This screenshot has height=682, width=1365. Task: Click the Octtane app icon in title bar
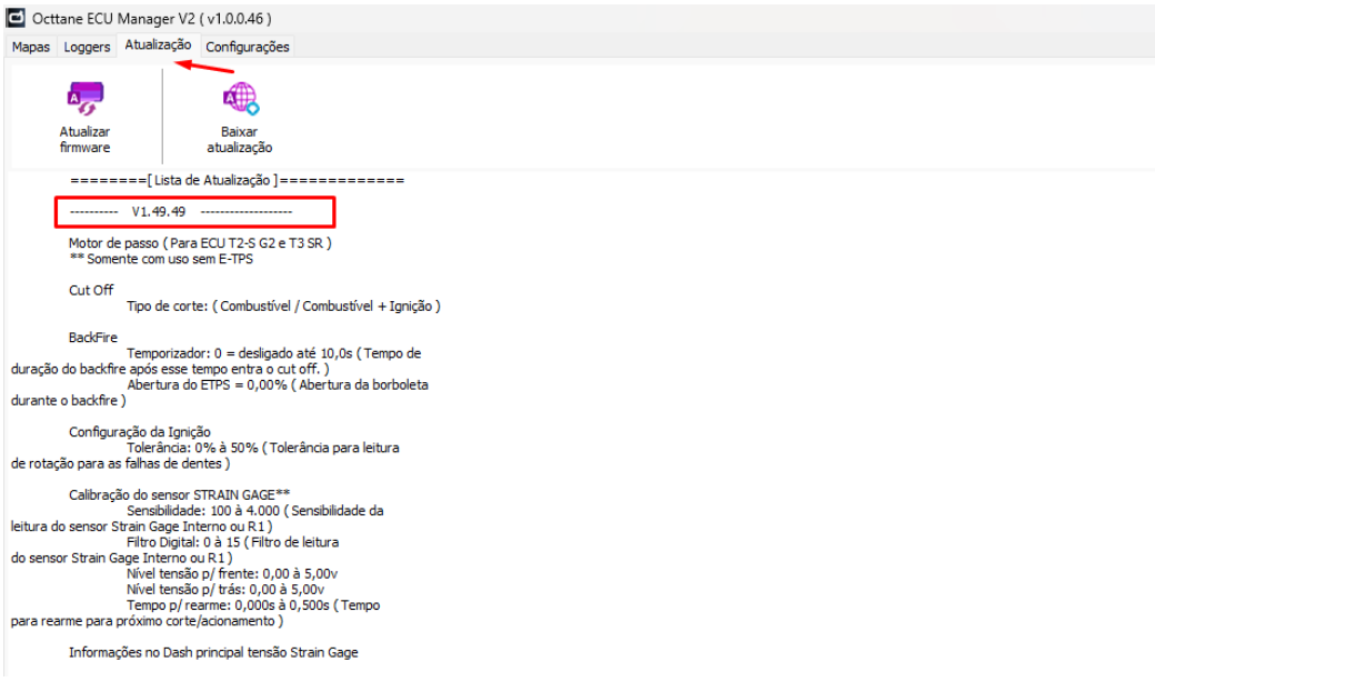point(17,19)
